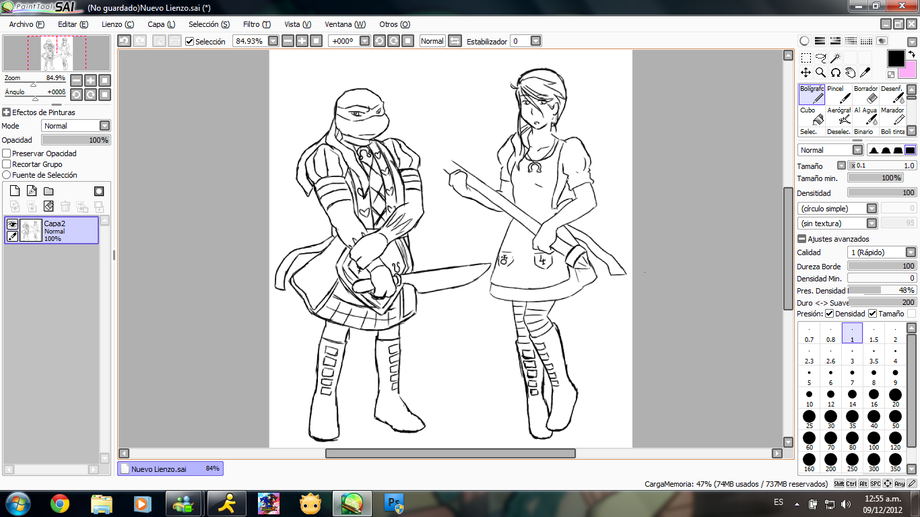Select the rectangular selection tool

point(806,58)
